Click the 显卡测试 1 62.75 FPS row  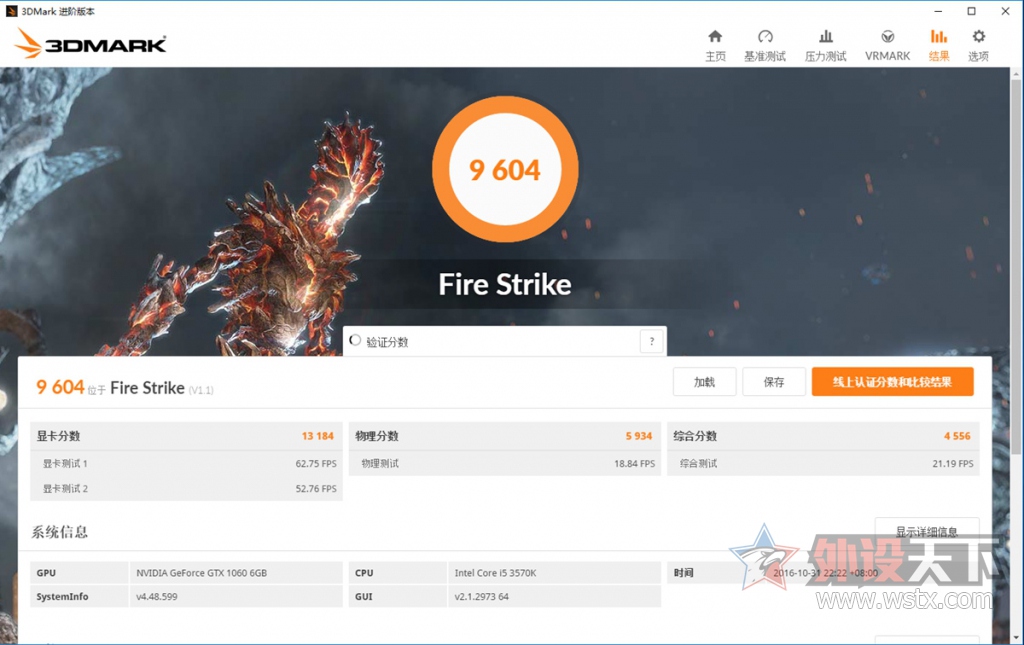point(186,464)
